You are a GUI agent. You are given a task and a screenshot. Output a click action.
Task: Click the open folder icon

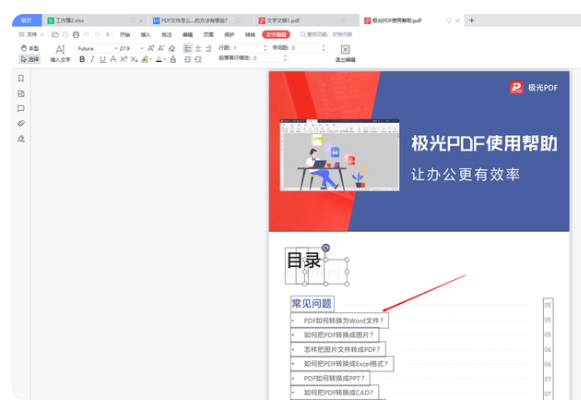[x=55, y=34]
